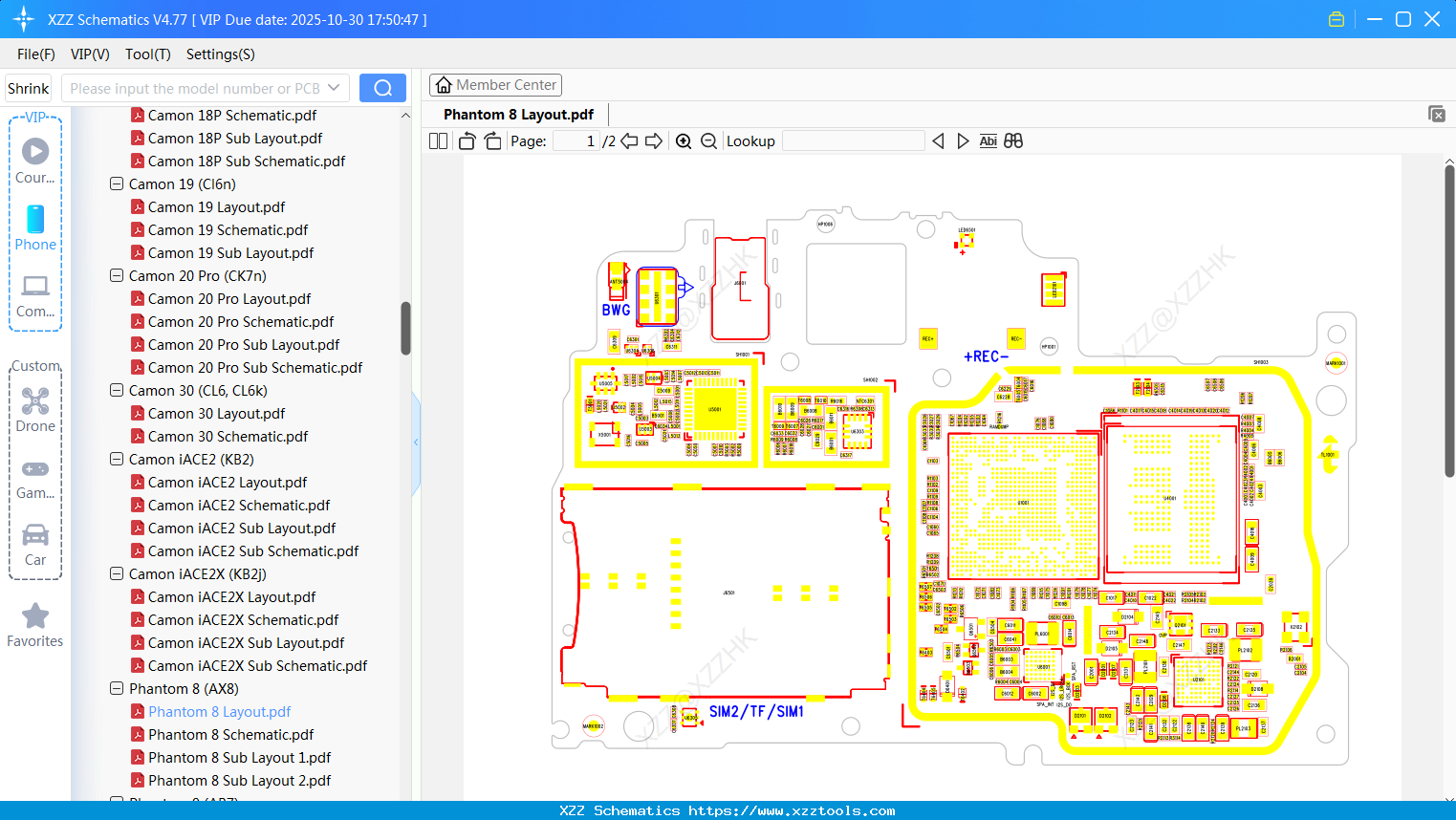The width and height of the screenshot is (1456, 820).
Task: Select the Drone category icon
Action: tap(35, 409)
